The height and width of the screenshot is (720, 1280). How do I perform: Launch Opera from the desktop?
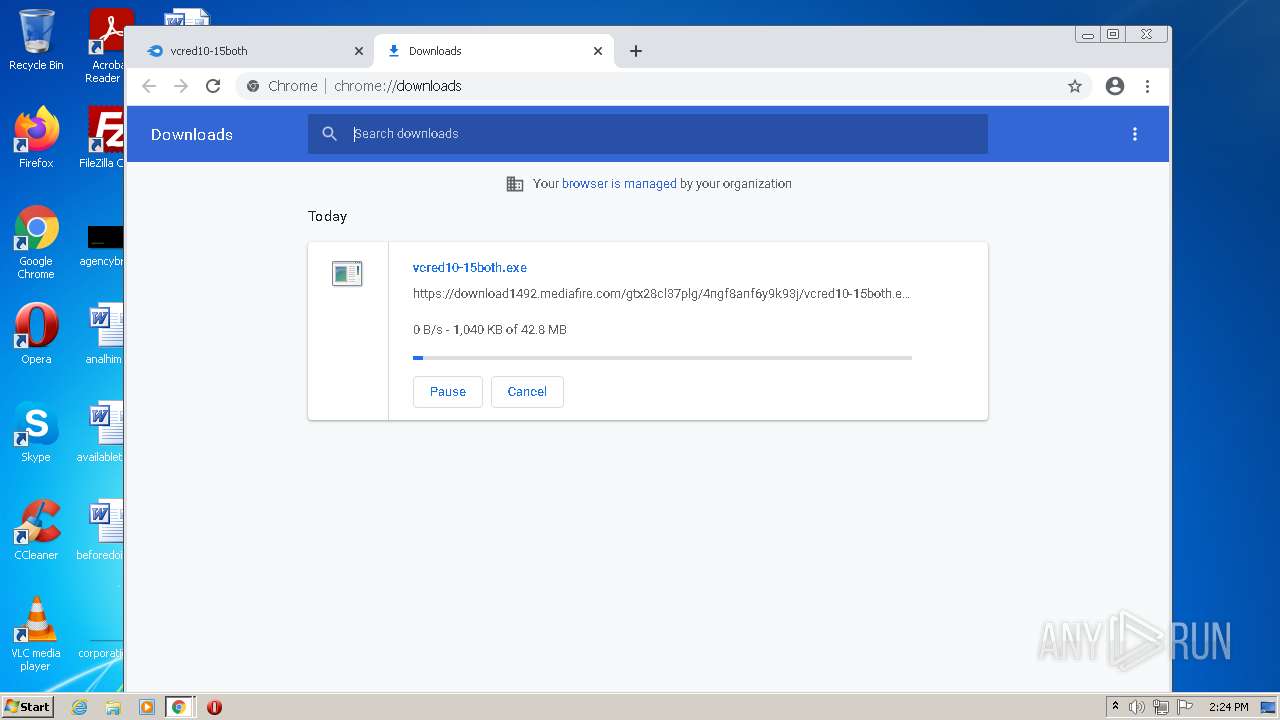pyautogui.click(x=36, y=334)
